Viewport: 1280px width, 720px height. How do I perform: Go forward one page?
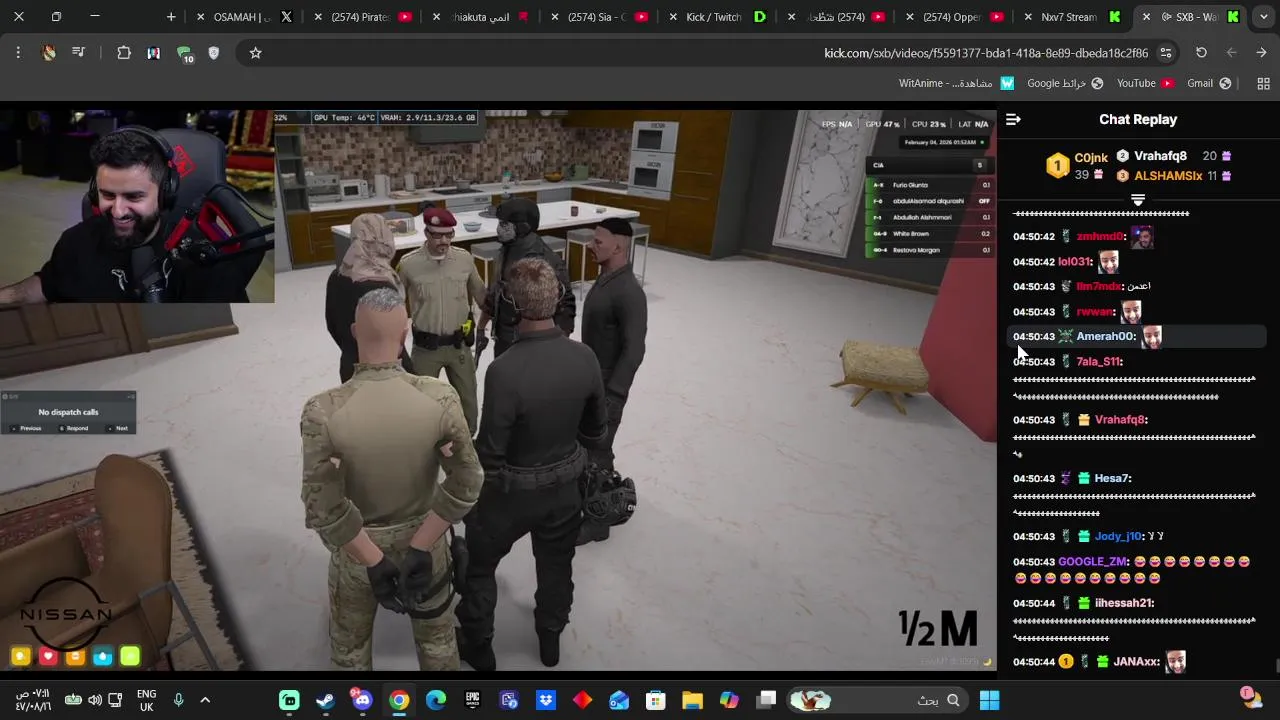coord(1231,53)
